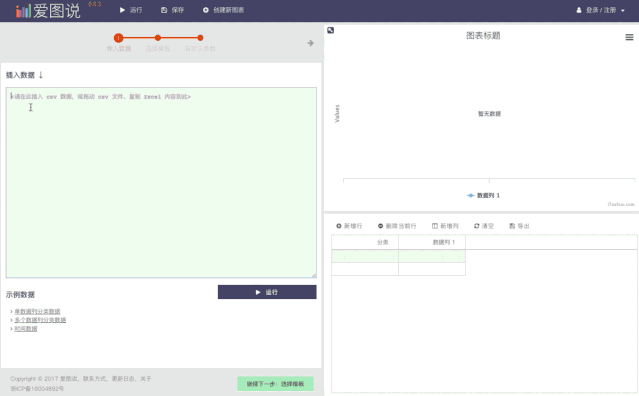The width and height of the screenshot is (639, 396).
Task: Click the 清空 refresh icon to clear the table
Action: coord(476,226)
